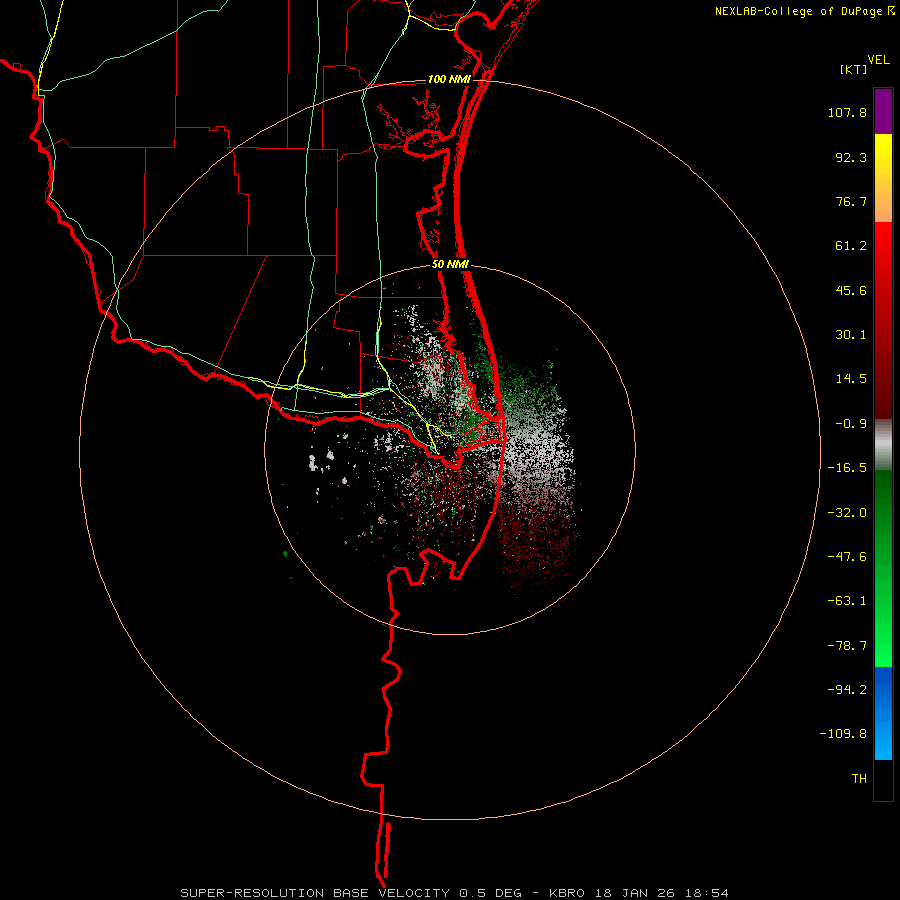Click the -0.9 legend value
This screenshot has height=900, width=900.
click(851, 424)
